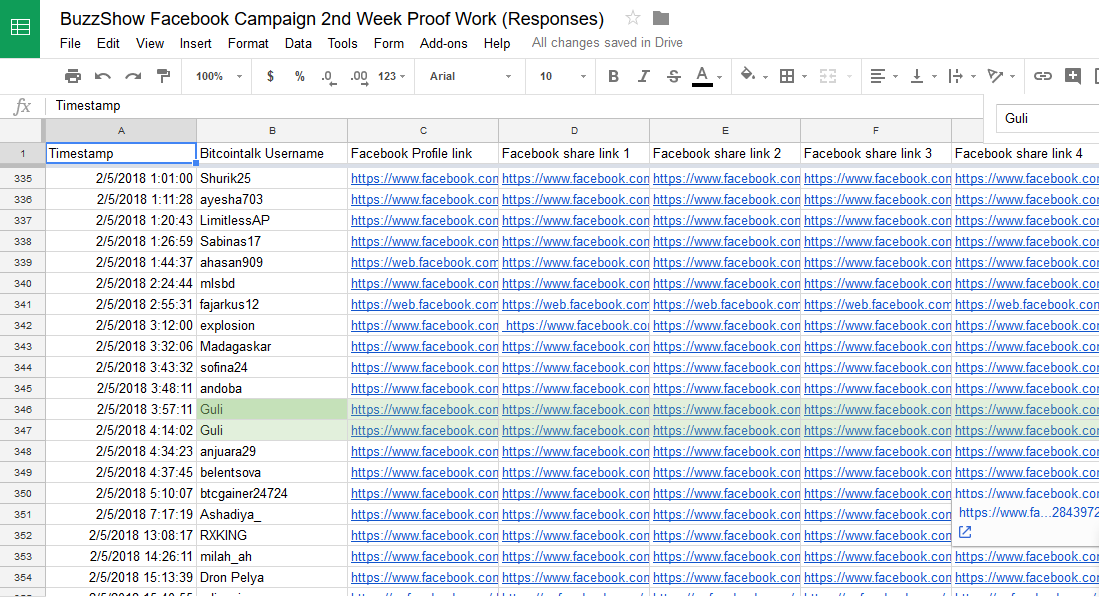Select cell with username btcgainer24724
The height and width of the screenshot is (597, 1099).
pos(272,494)
